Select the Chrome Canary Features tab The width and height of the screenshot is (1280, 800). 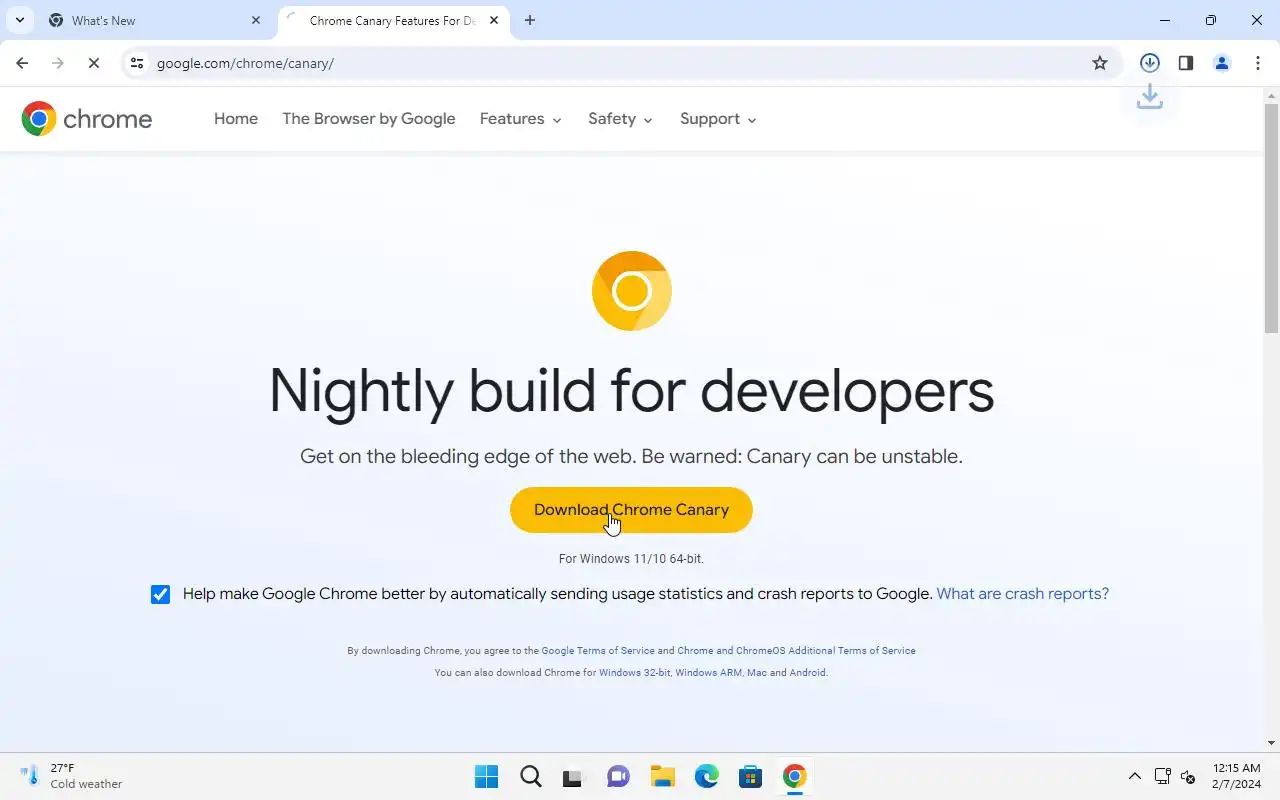pos(392,20)
